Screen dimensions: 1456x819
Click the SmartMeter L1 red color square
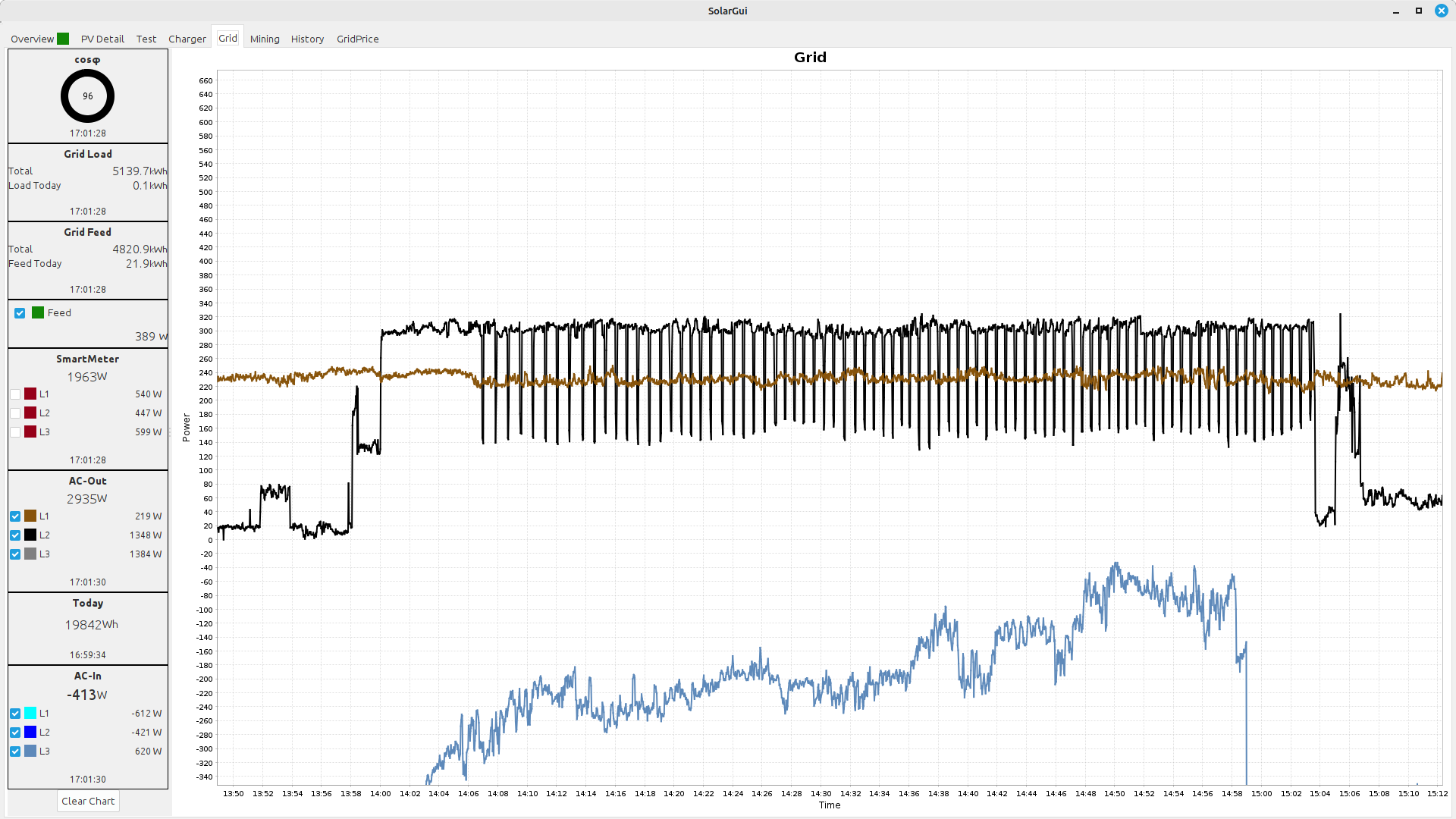point(30,394)
